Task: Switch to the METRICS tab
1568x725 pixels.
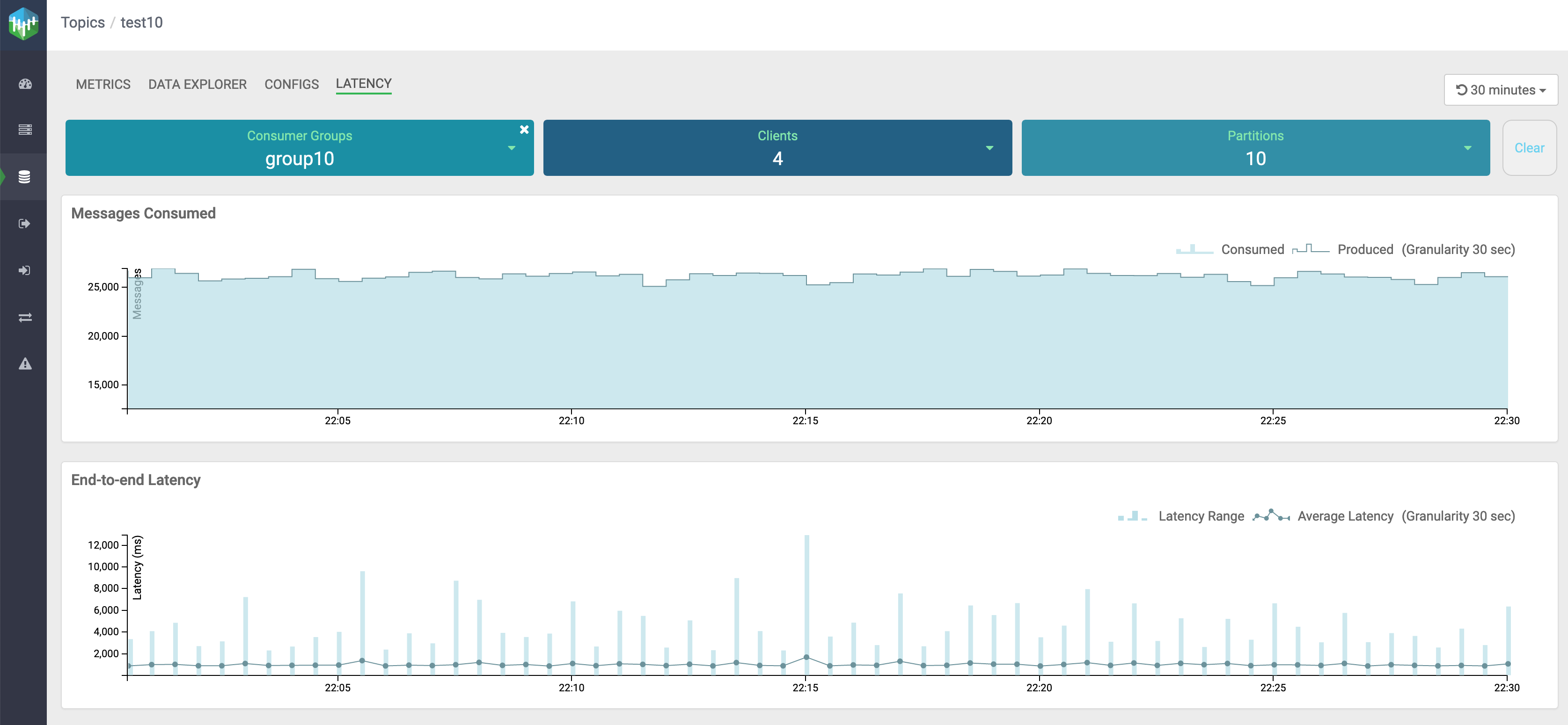Action: click(x=103, y=84)
